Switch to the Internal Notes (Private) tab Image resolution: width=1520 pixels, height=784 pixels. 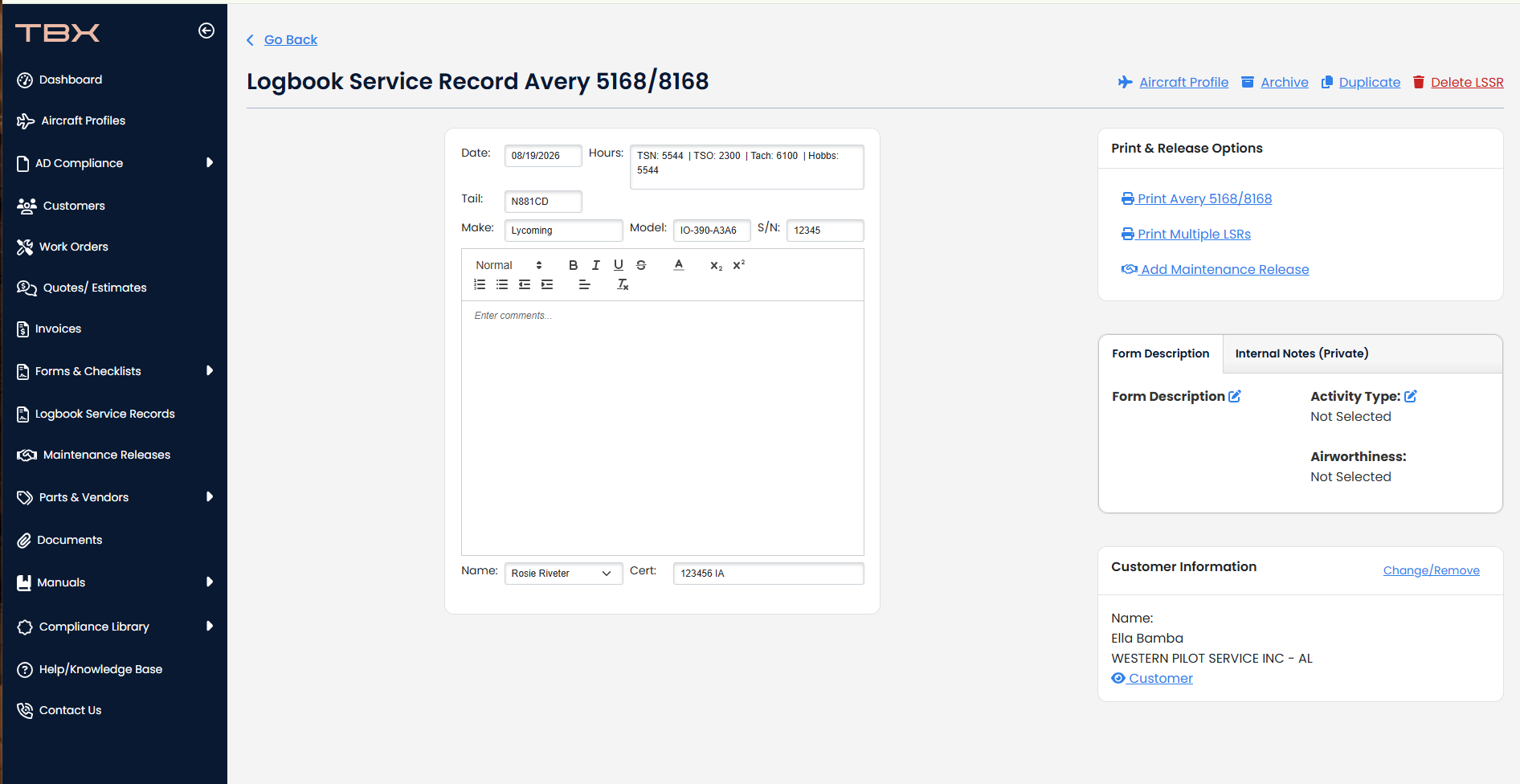[1302, 353]
